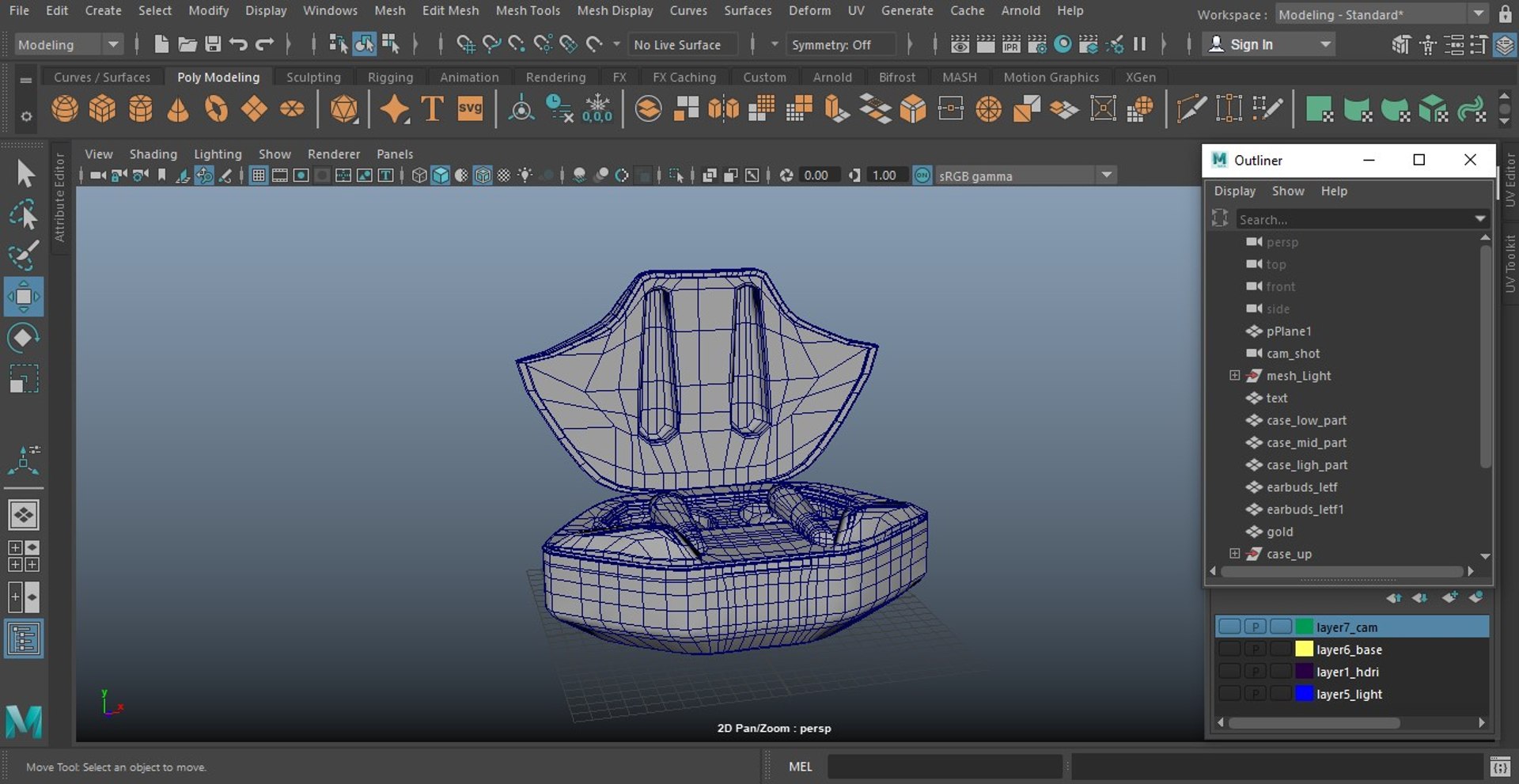Click the green color swatch of layer7_cam
1519x784 pixels.
click(1304, 627)
